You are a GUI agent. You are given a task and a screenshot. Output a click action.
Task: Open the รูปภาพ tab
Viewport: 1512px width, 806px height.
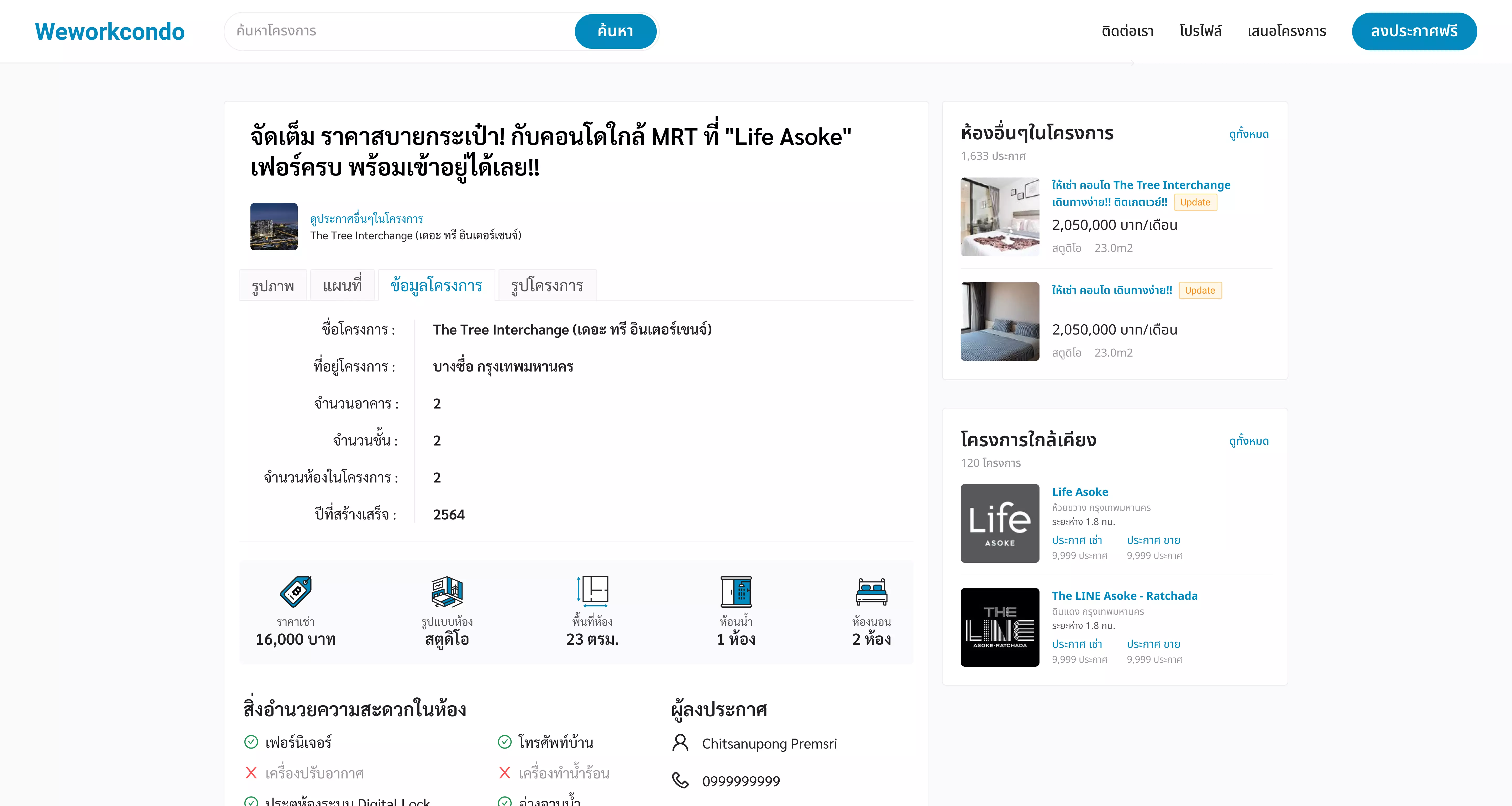pos(273,286)
